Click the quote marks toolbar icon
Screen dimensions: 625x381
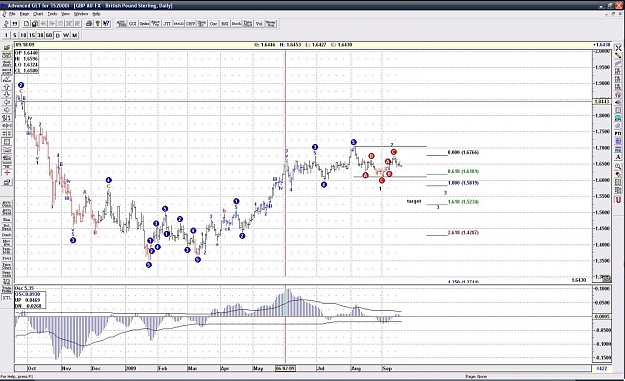click(x=15, y=24)
